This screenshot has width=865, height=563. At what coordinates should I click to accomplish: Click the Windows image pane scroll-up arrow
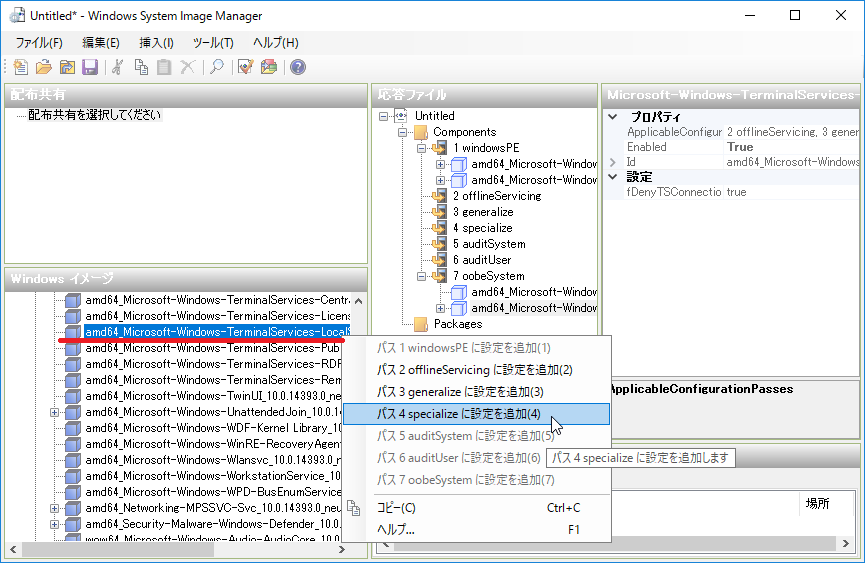(x=359, y=300)
